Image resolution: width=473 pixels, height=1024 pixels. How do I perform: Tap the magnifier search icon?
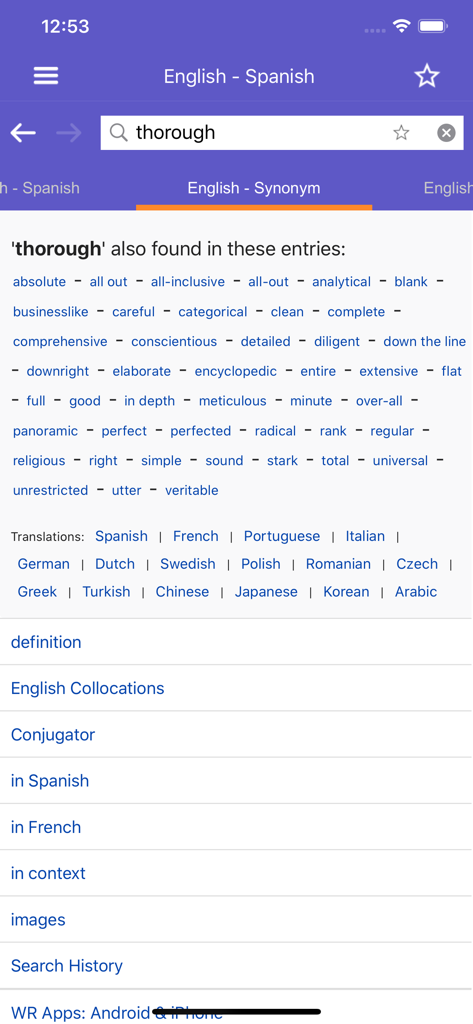118,133
